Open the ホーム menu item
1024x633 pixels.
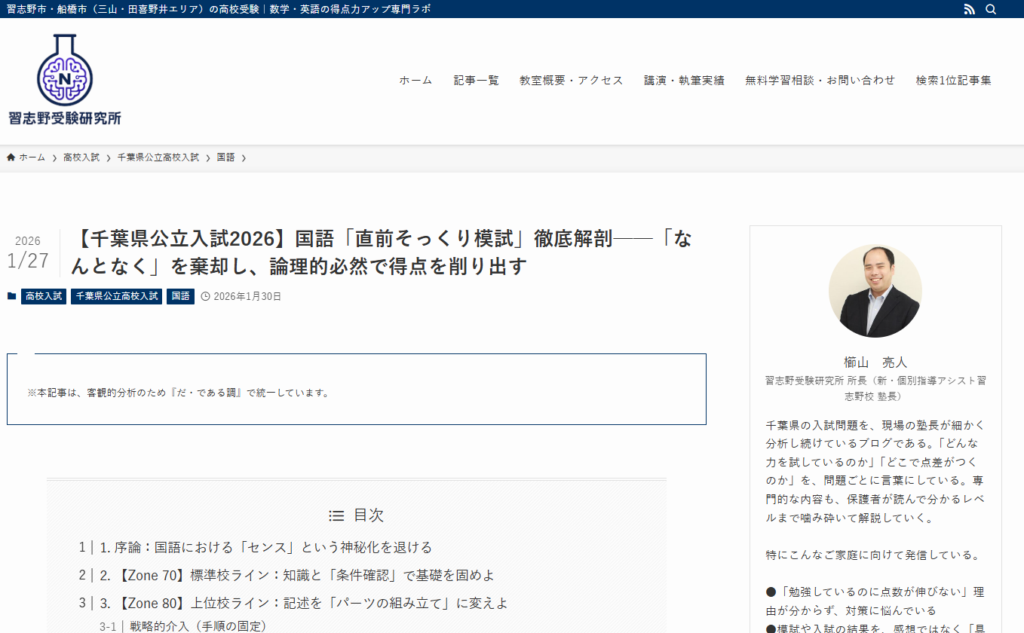tap(416, 81)
